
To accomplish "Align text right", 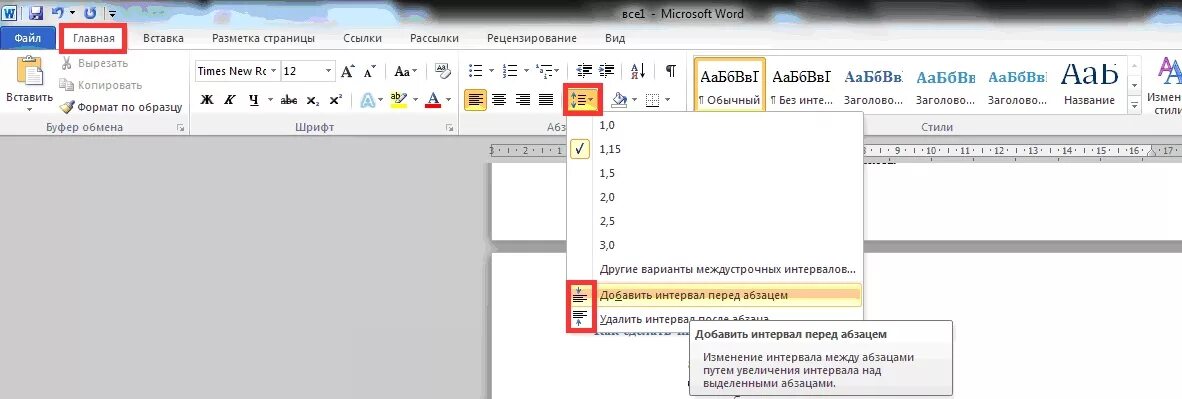I will [x=522, y=100].
